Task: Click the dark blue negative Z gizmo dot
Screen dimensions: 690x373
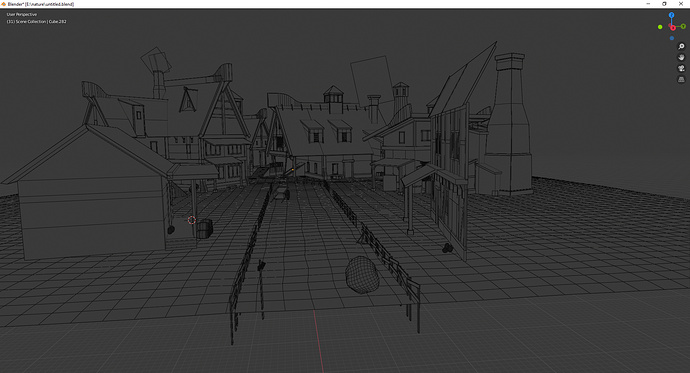Action: (x=672, y=38)
